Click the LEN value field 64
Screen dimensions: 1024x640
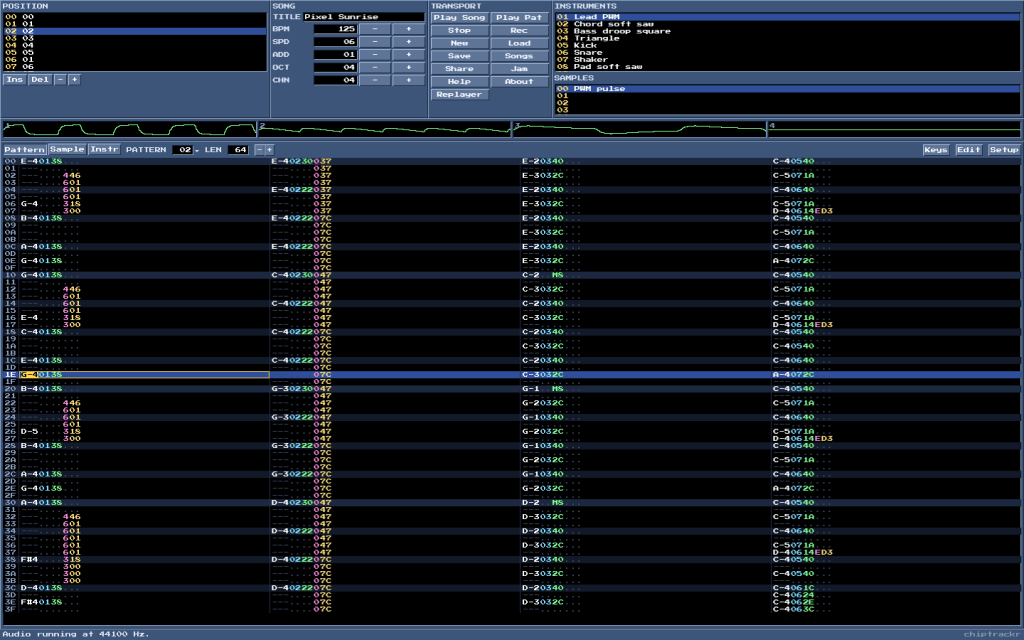239,150
